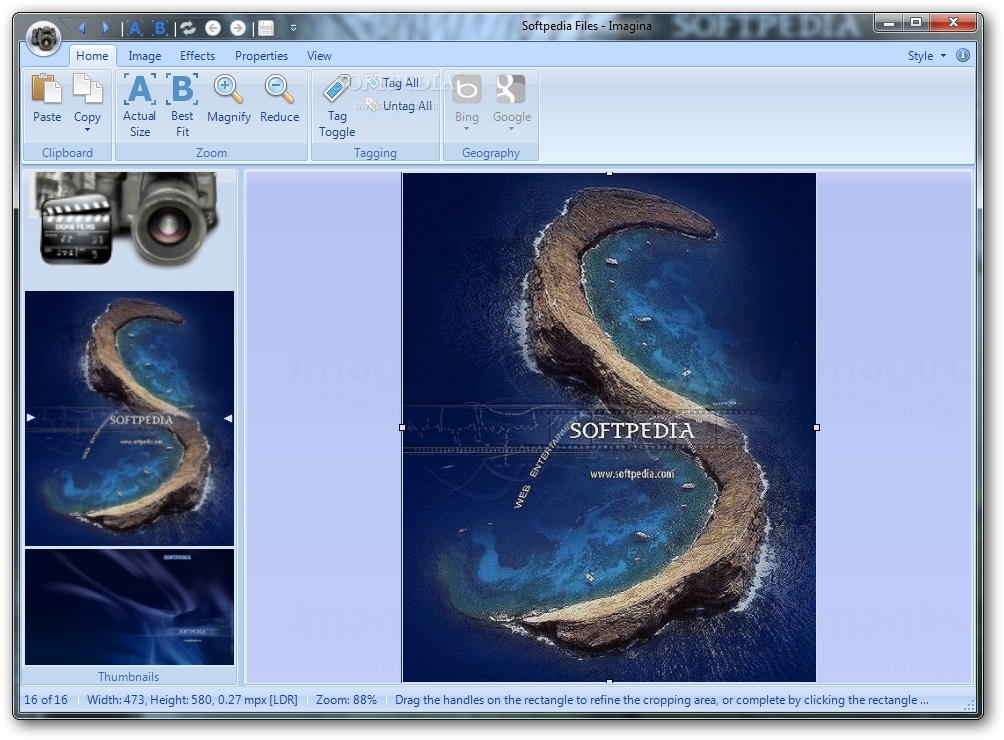1004x740 pixels.
Task: Click the refresh arrows icon in title bar
Action: 188,28
